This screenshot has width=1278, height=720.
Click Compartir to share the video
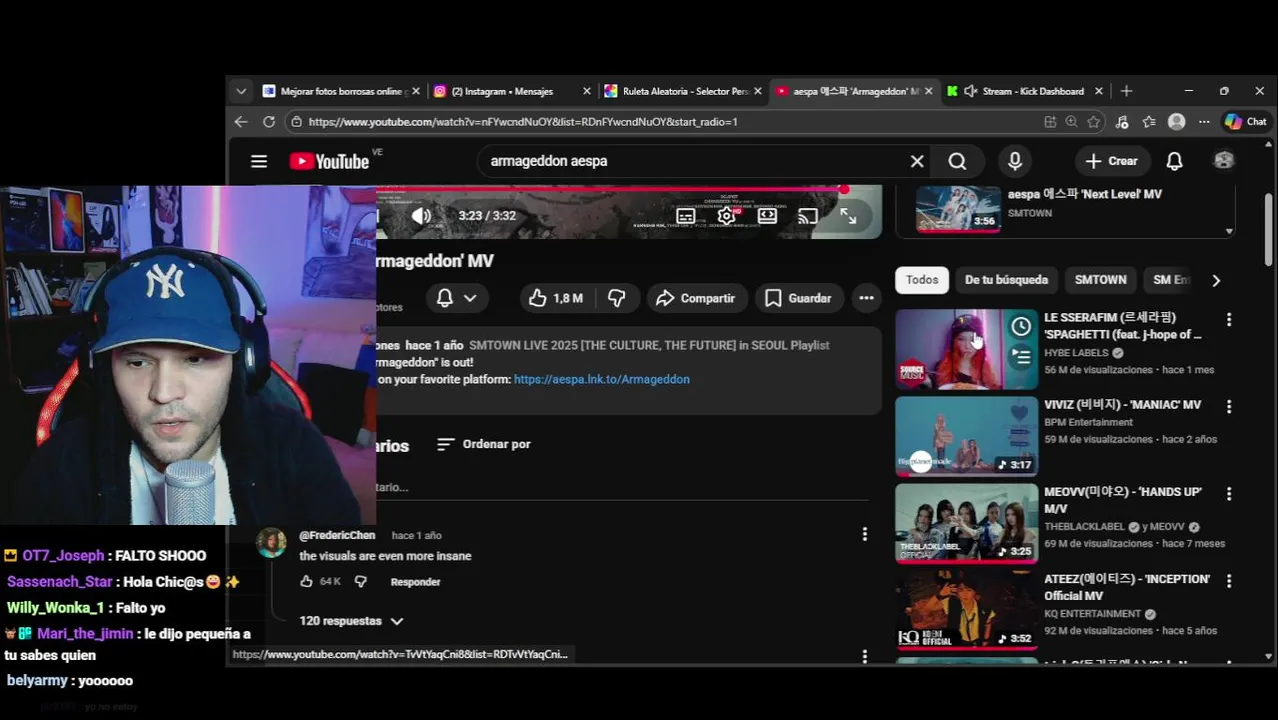coord(695,298)
